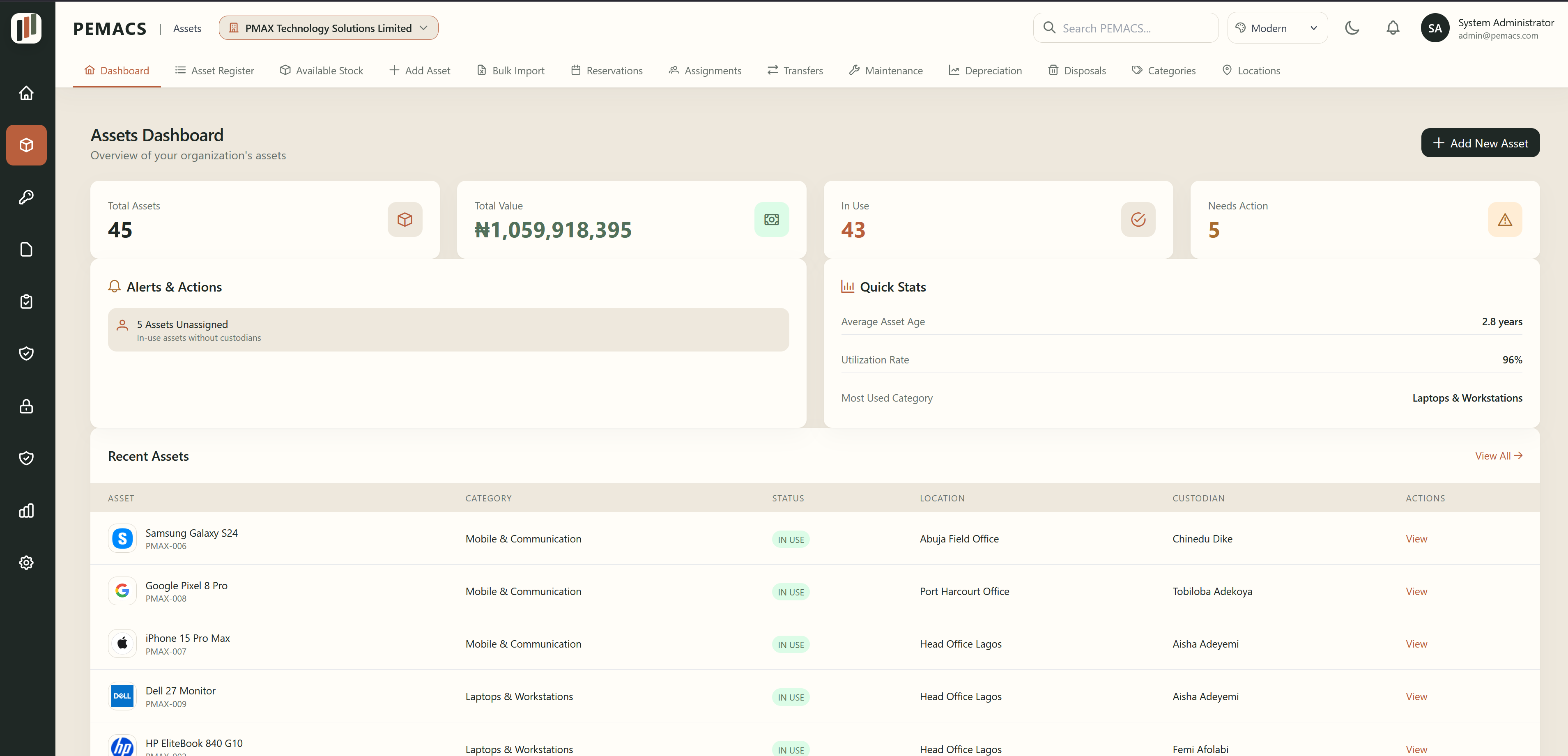View the Dell 27 Monitor asset

pos(1416,696)
